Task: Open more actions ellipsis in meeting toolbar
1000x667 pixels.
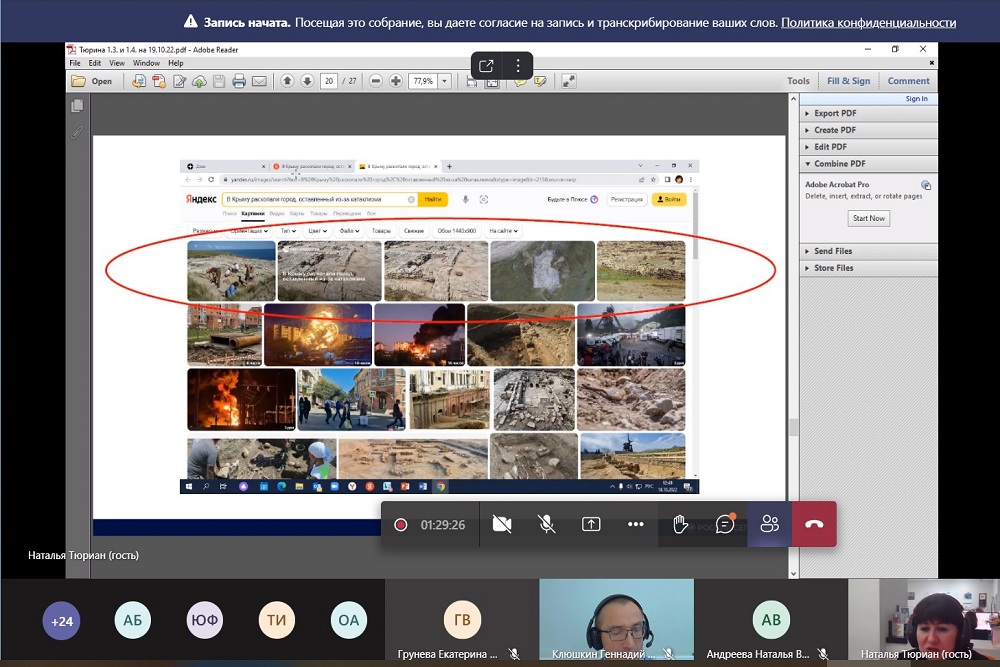Action: (636, 524)
